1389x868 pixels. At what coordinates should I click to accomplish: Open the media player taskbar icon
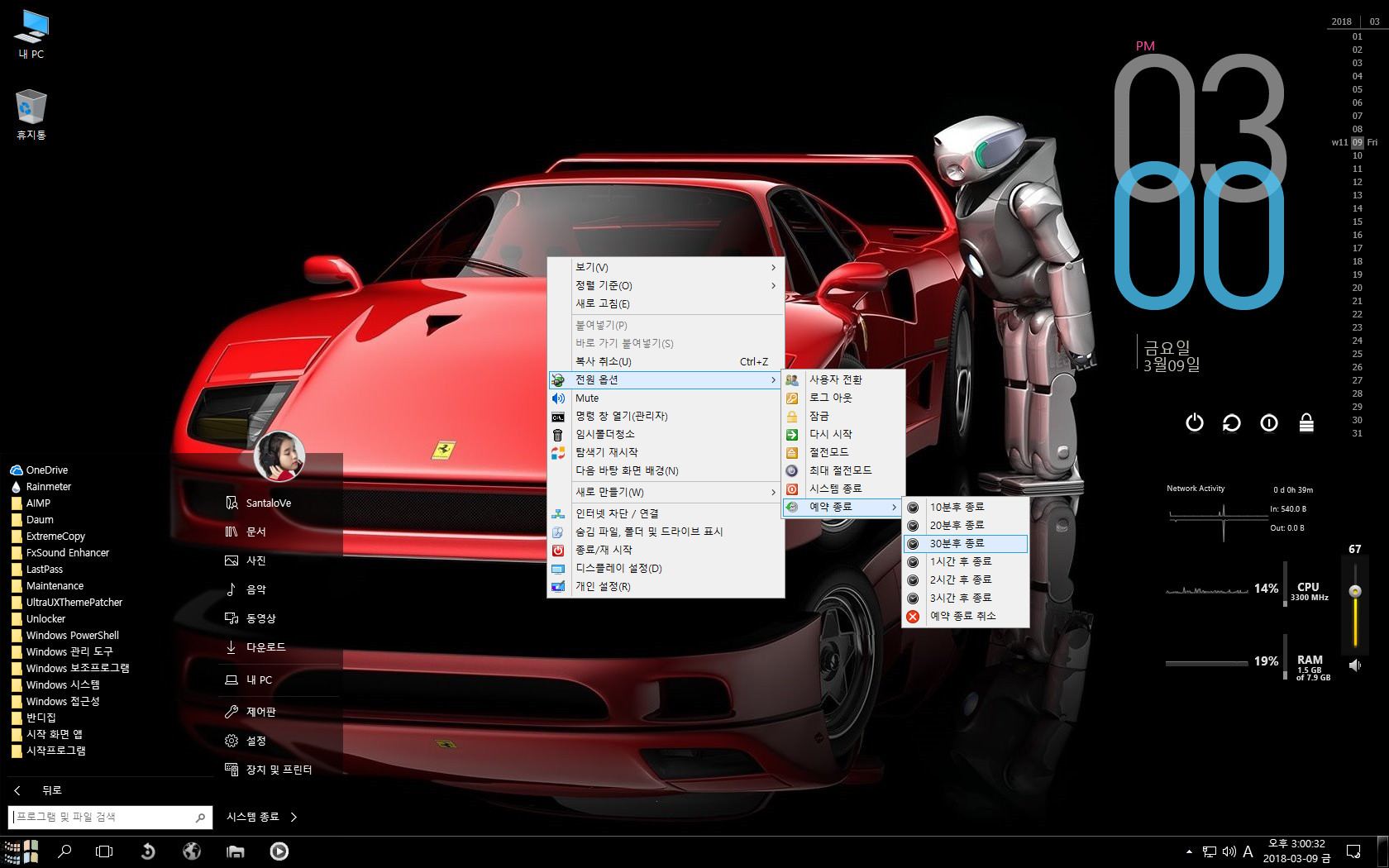(x=279, y=851)
